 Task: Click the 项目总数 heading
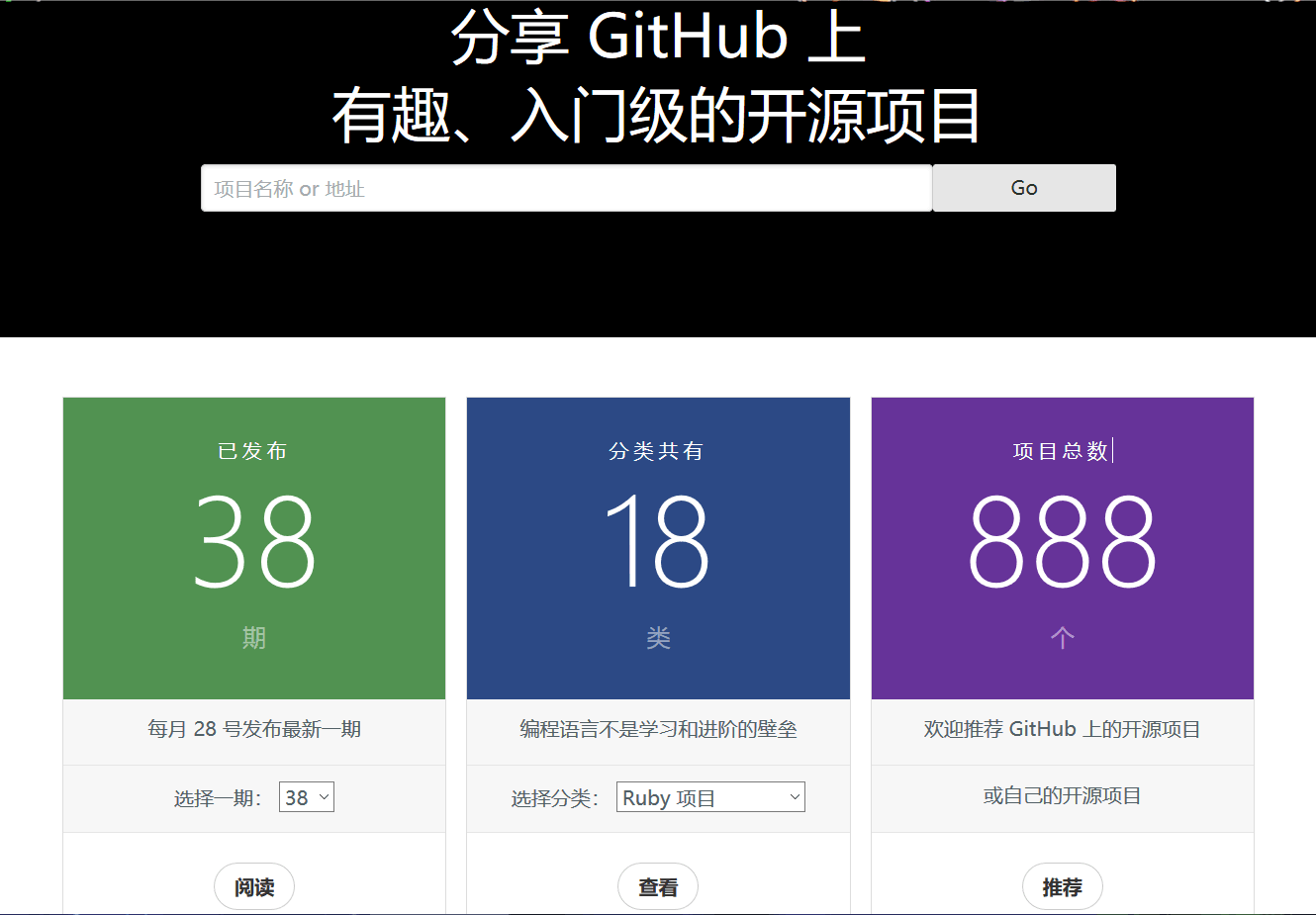[1061, 451]
